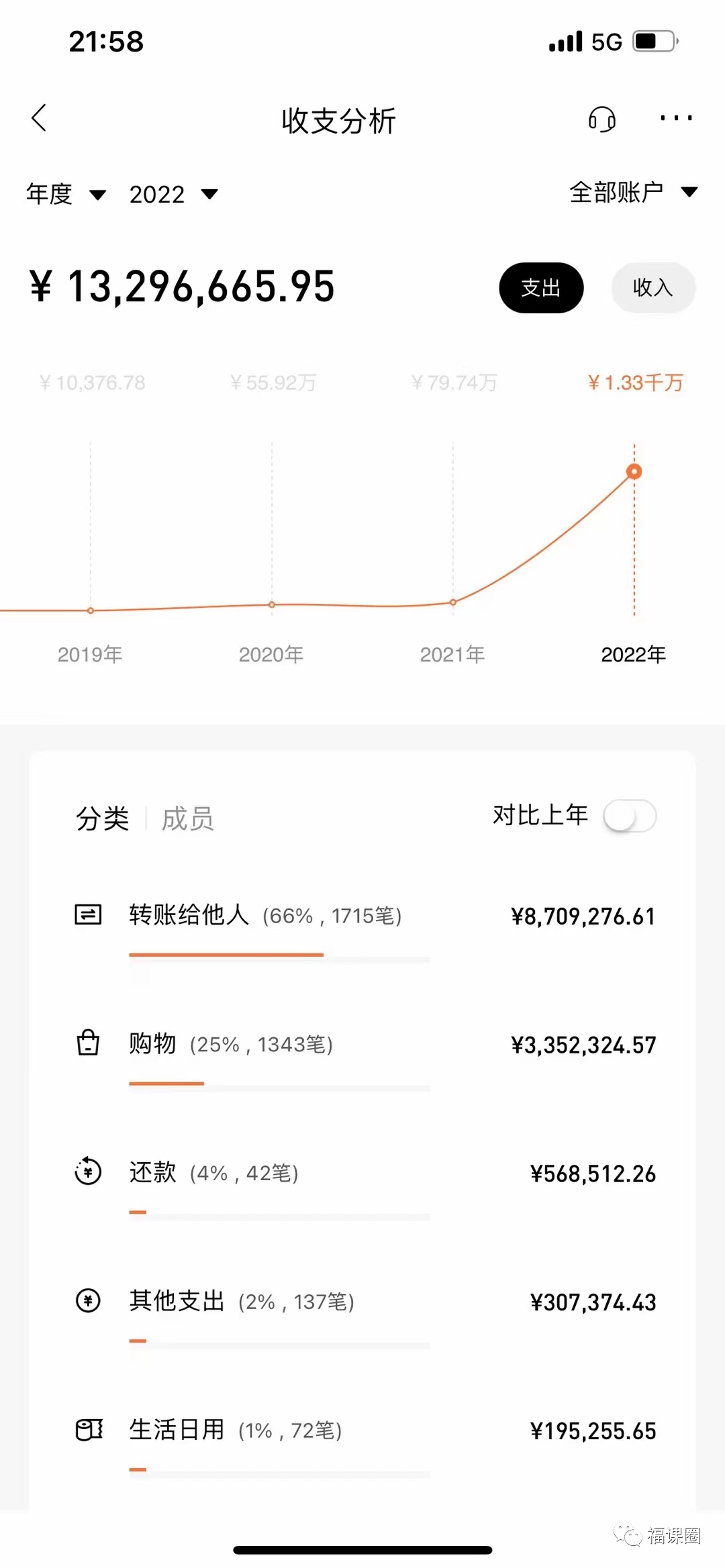Viewport: 725px width, 1568px height.
Task: Select the 2021年 chart data point
Action: pos(453,603)
